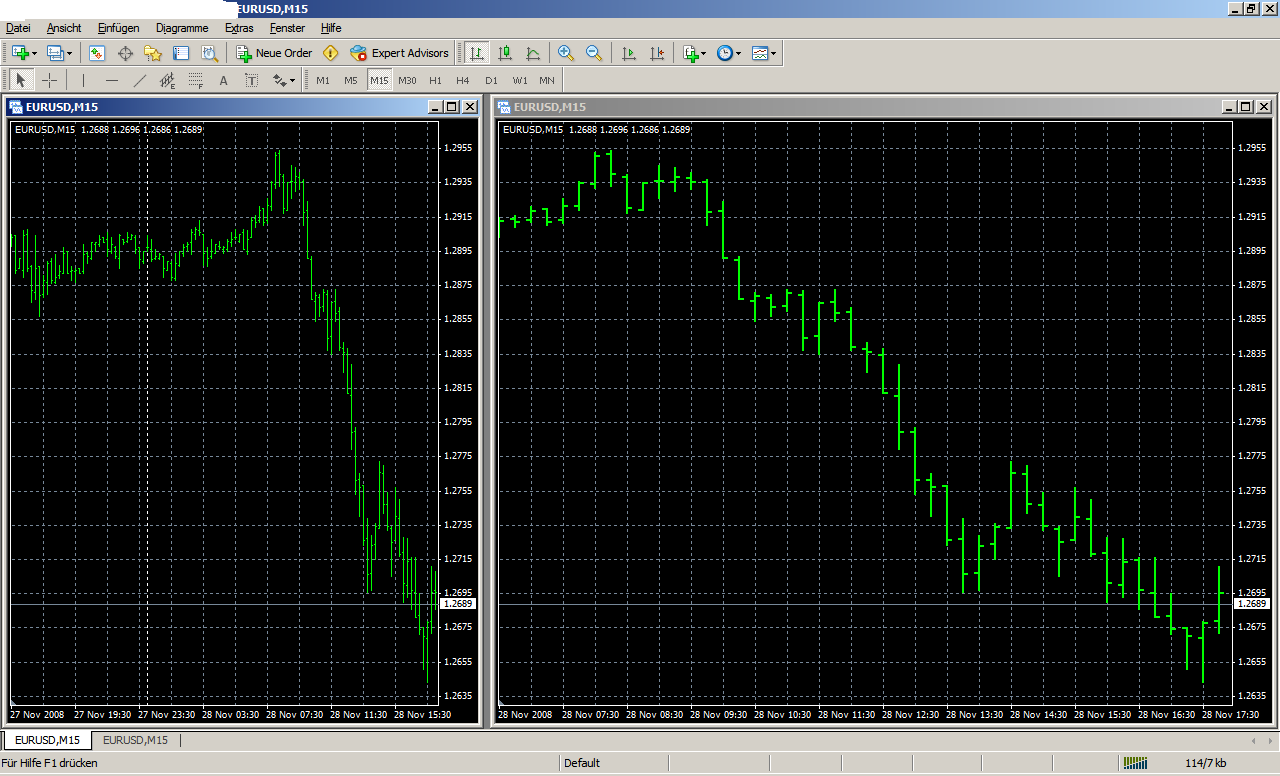Enable Expert Advisors button
This screenshot has width=1280, height=776.
tap(400, 53)
